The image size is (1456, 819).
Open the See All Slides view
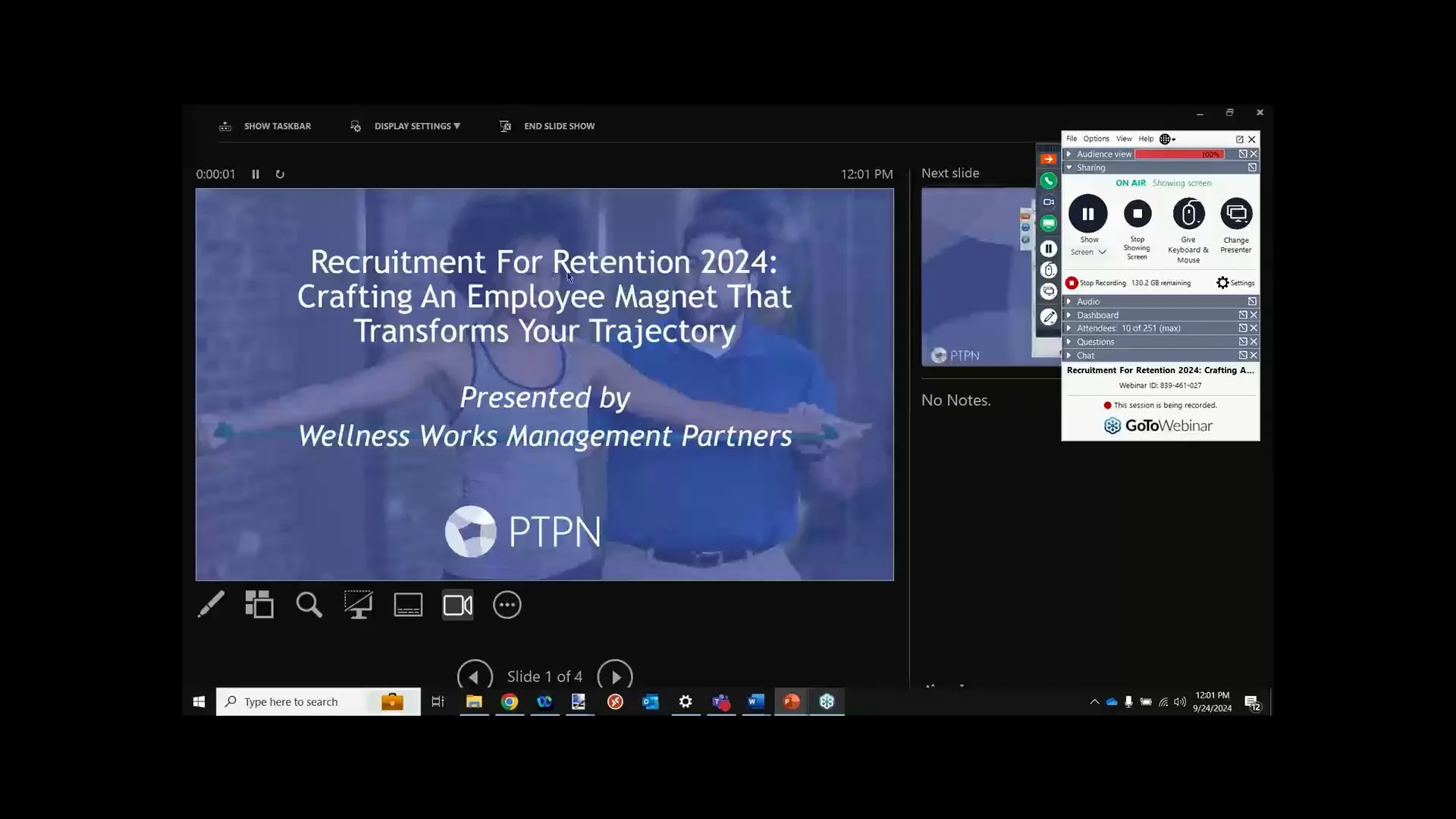point(259,604)
